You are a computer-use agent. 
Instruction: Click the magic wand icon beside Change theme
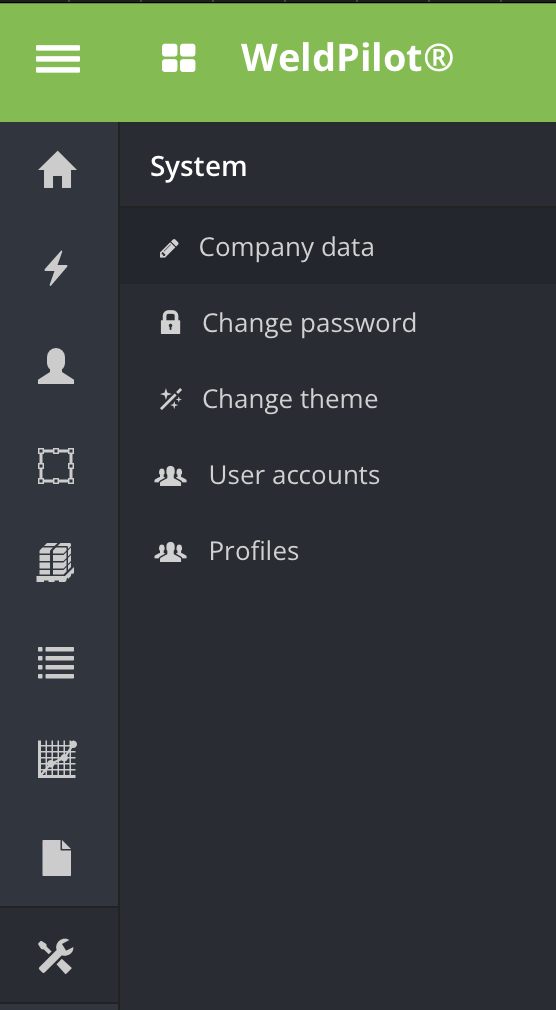click(171, 399)
